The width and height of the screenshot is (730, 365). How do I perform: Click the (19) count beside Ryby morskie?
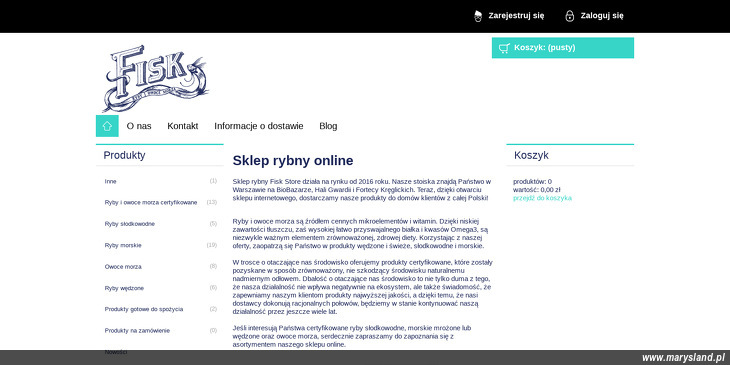click(x=212, y=245)
